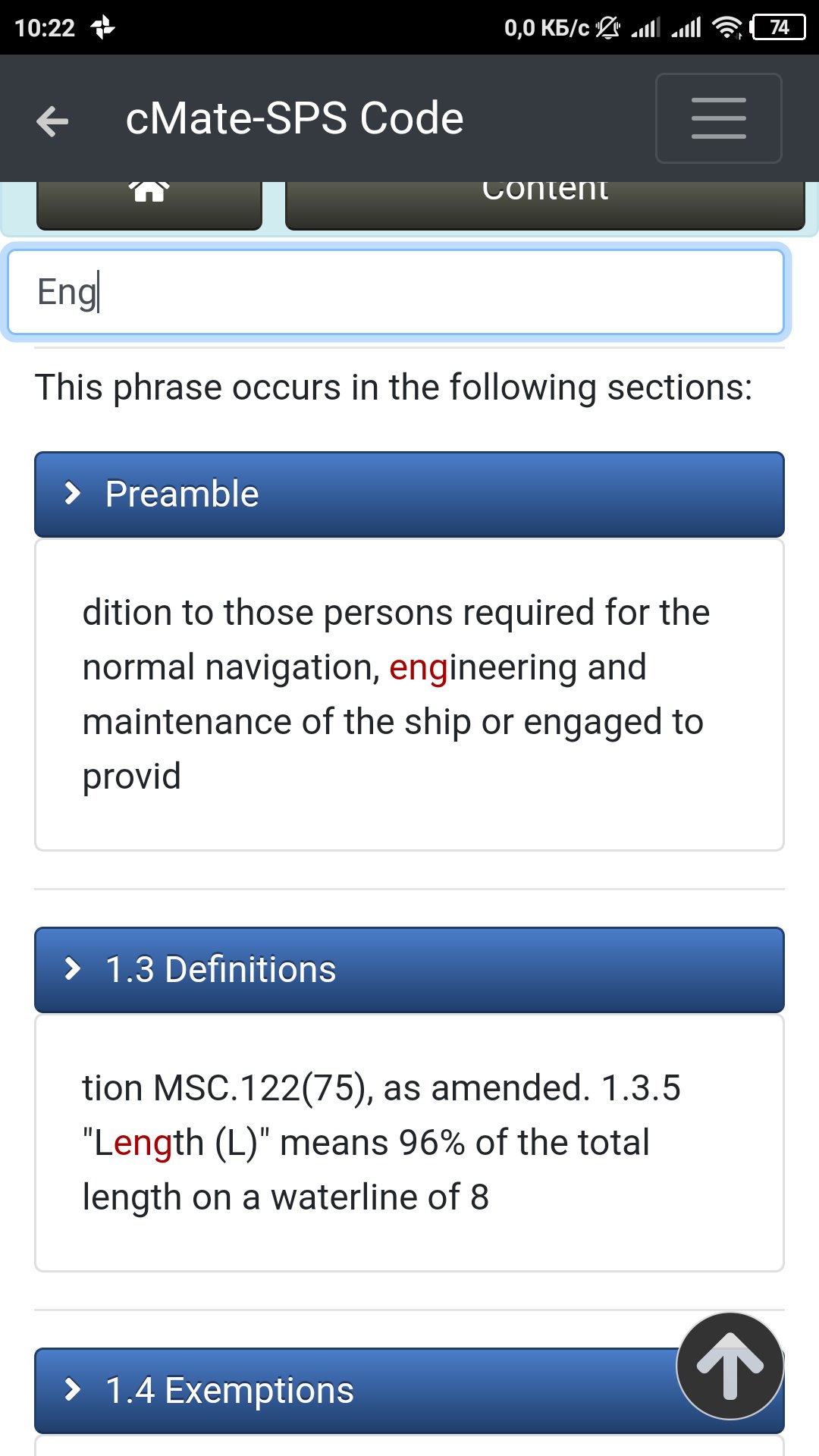819x1456 pixels.
Task: Tap the back arrow in header
Action: point(52,121)
